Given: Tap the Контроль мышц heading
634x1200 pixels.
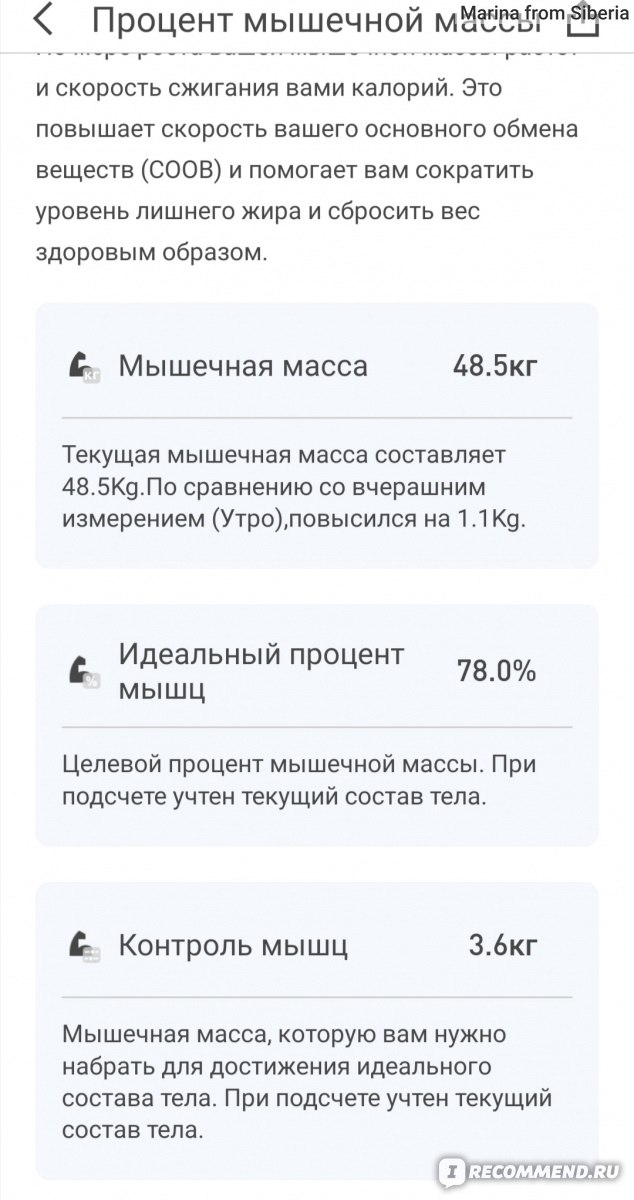Looking at the screenshot, I should pyautogui.click(x=233, y=945).
